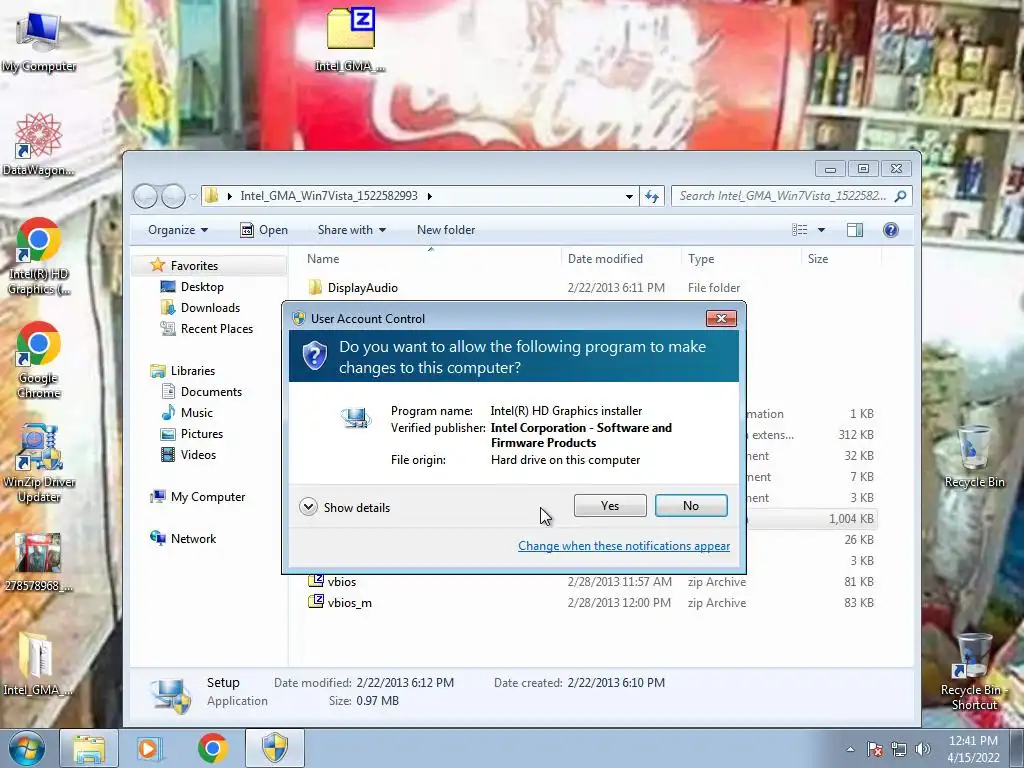Click Yes in the User Account Control dialog

pos(610,505)
